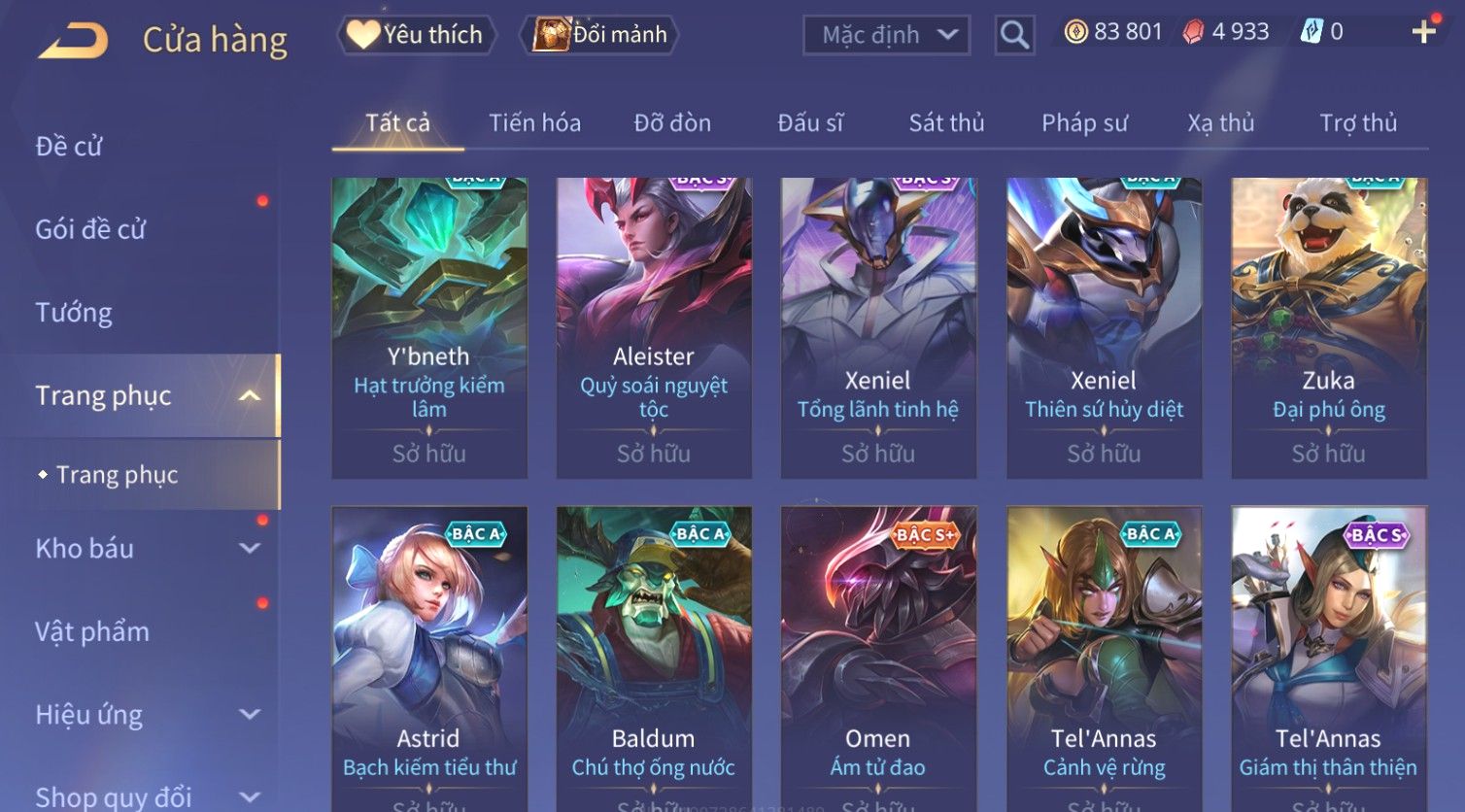
Task: Open the Đổi mảnh chest exchange
Action: pyautogui.click(x=599, y=35)
